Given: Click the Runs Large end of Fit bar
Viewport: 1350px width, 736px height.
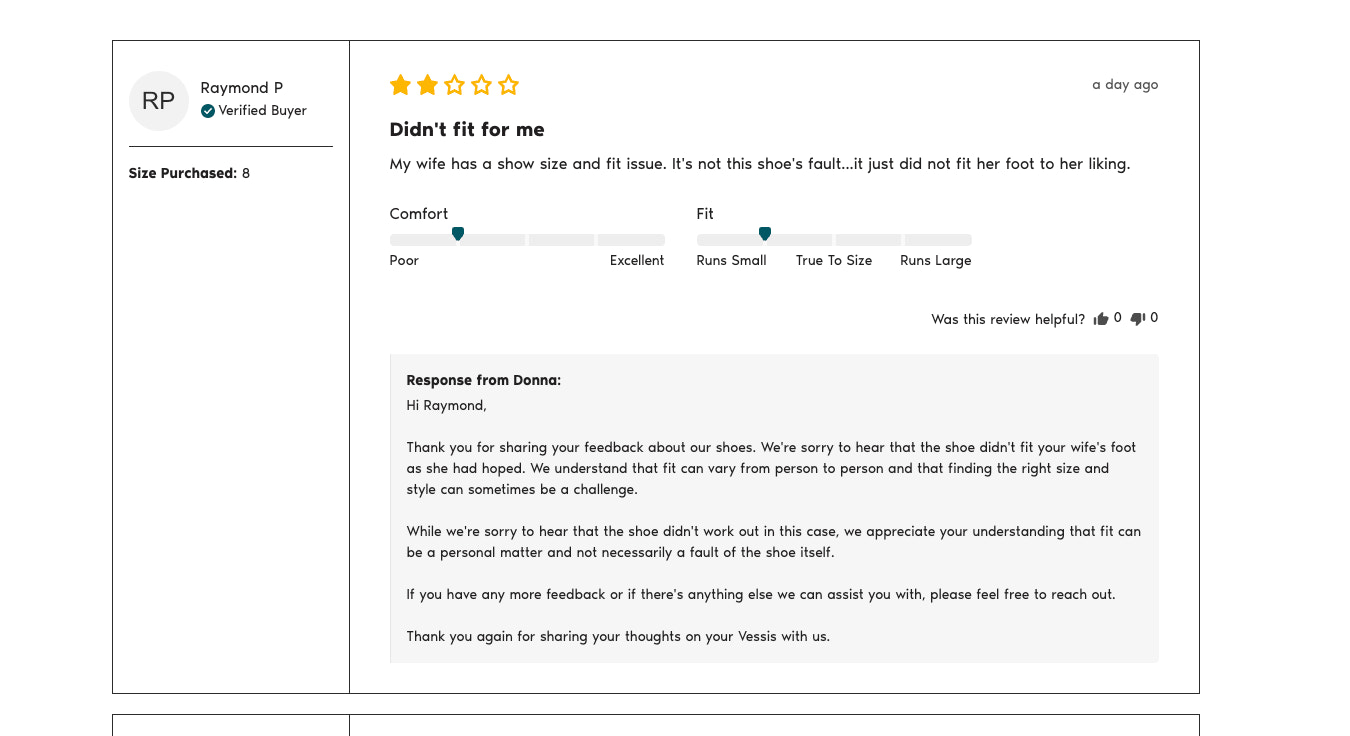Looking at the screenshot, I should pos(938,240).
